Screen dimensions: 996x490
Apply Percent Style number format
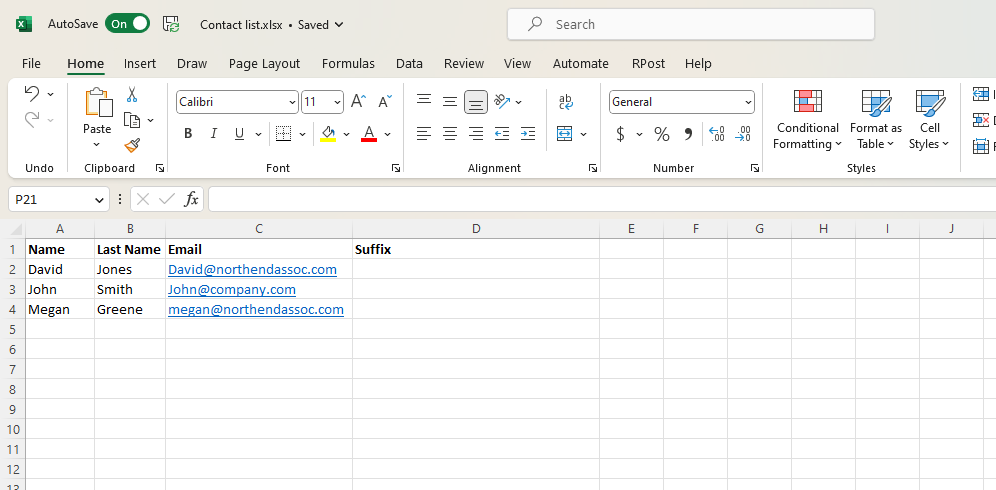661,134
